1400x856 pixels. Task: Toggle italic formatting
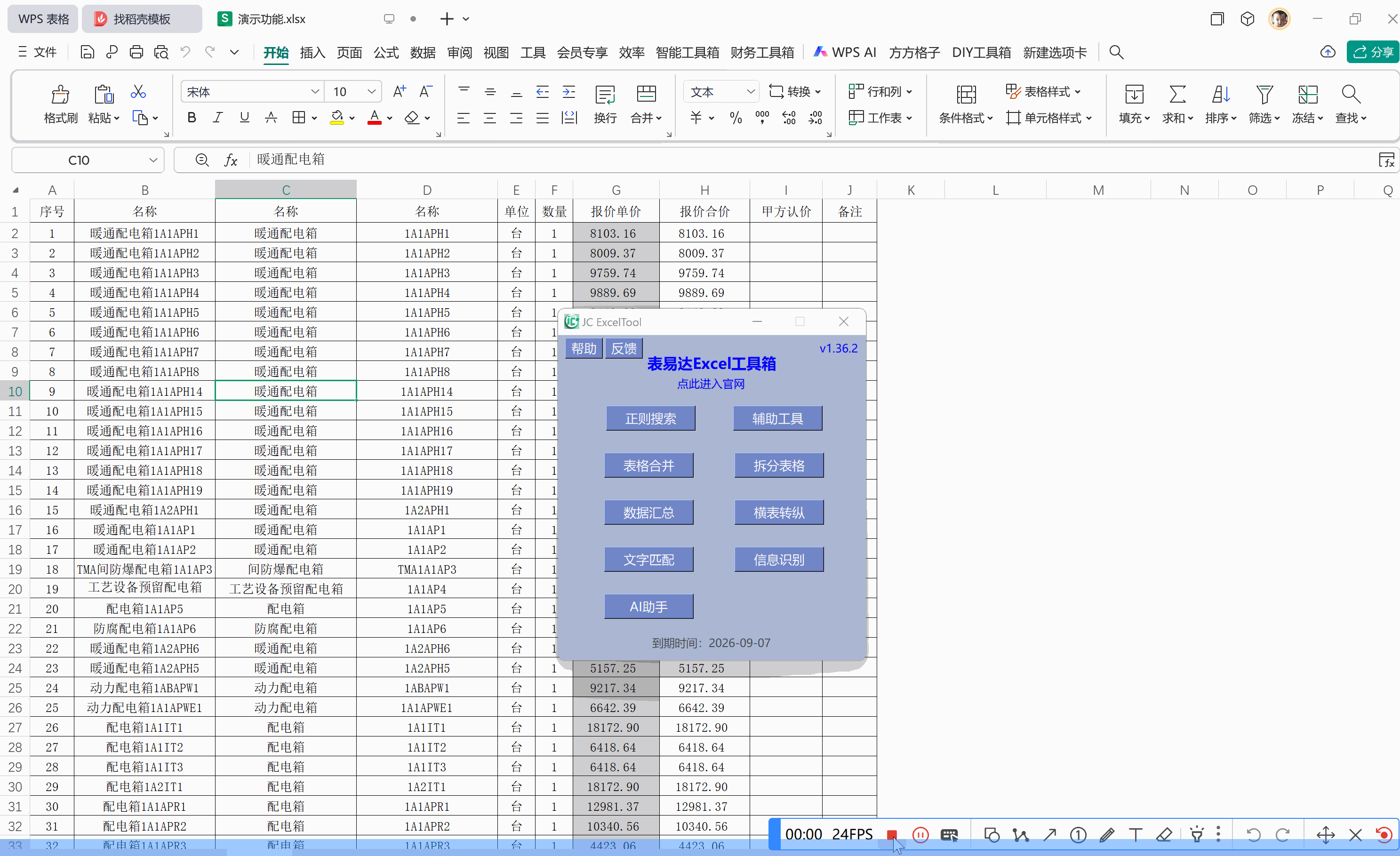click(x=217, y=118)
